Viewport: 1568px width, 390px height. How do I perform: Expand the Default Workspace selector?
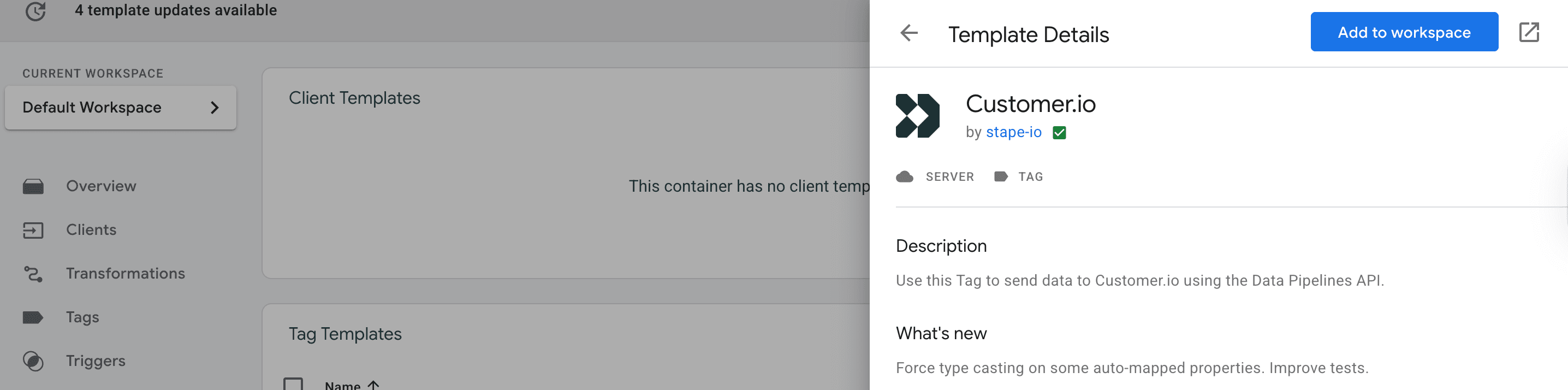pos(120,107)
